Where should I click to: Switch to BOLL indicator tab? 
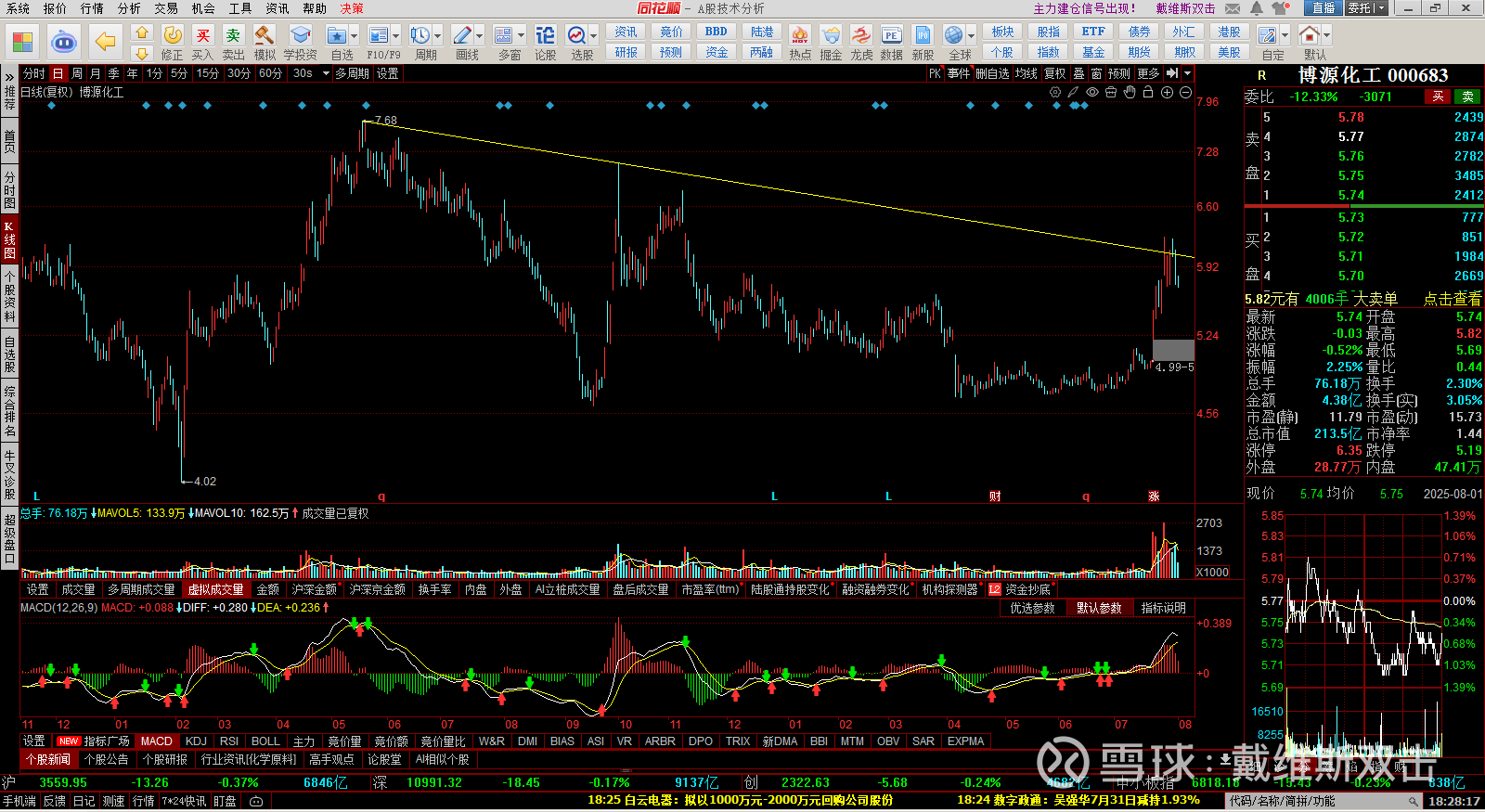tap(265, 741)
